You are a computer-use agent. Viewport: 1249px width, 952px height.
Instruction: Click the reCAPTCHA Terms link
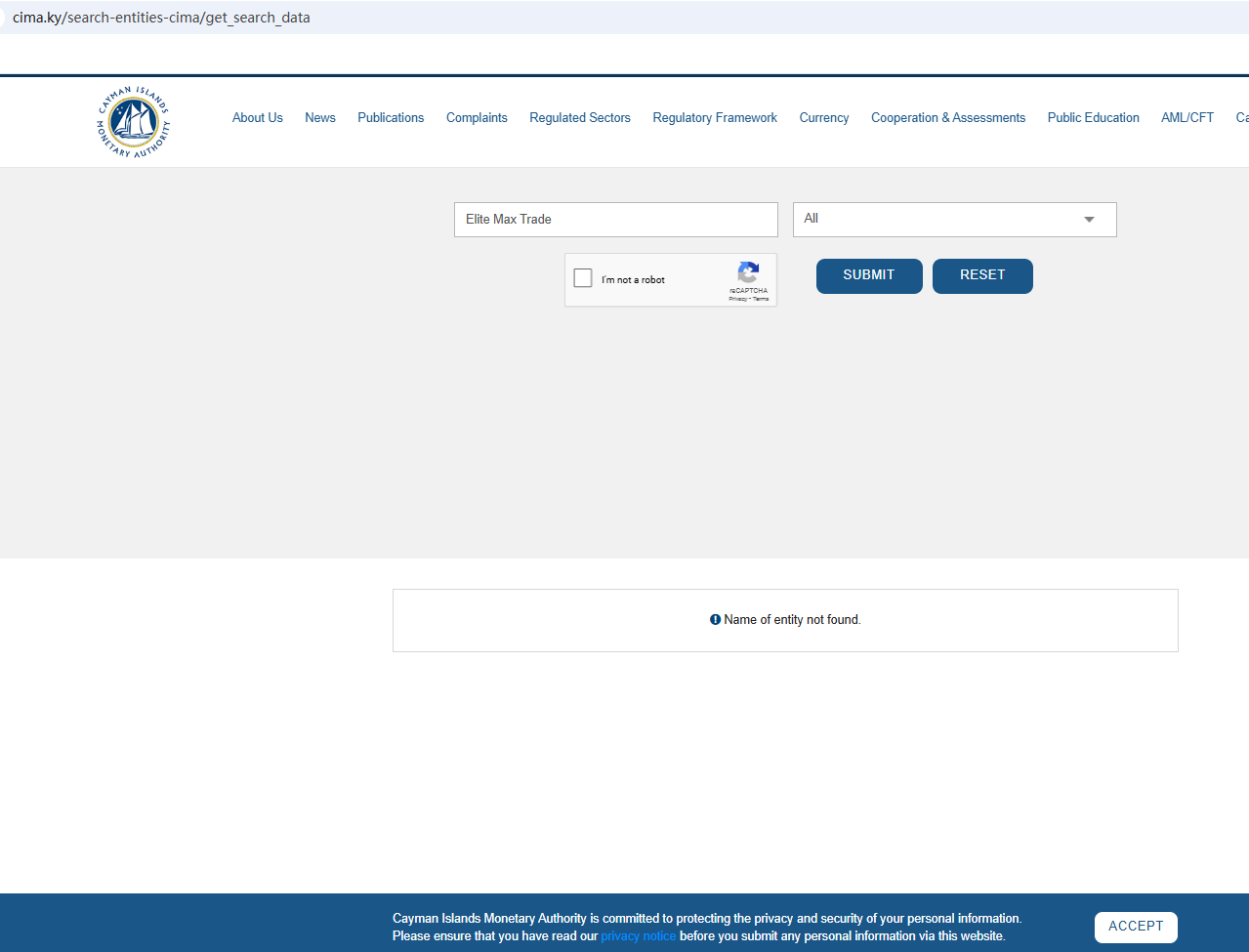(x=761, y=299)
